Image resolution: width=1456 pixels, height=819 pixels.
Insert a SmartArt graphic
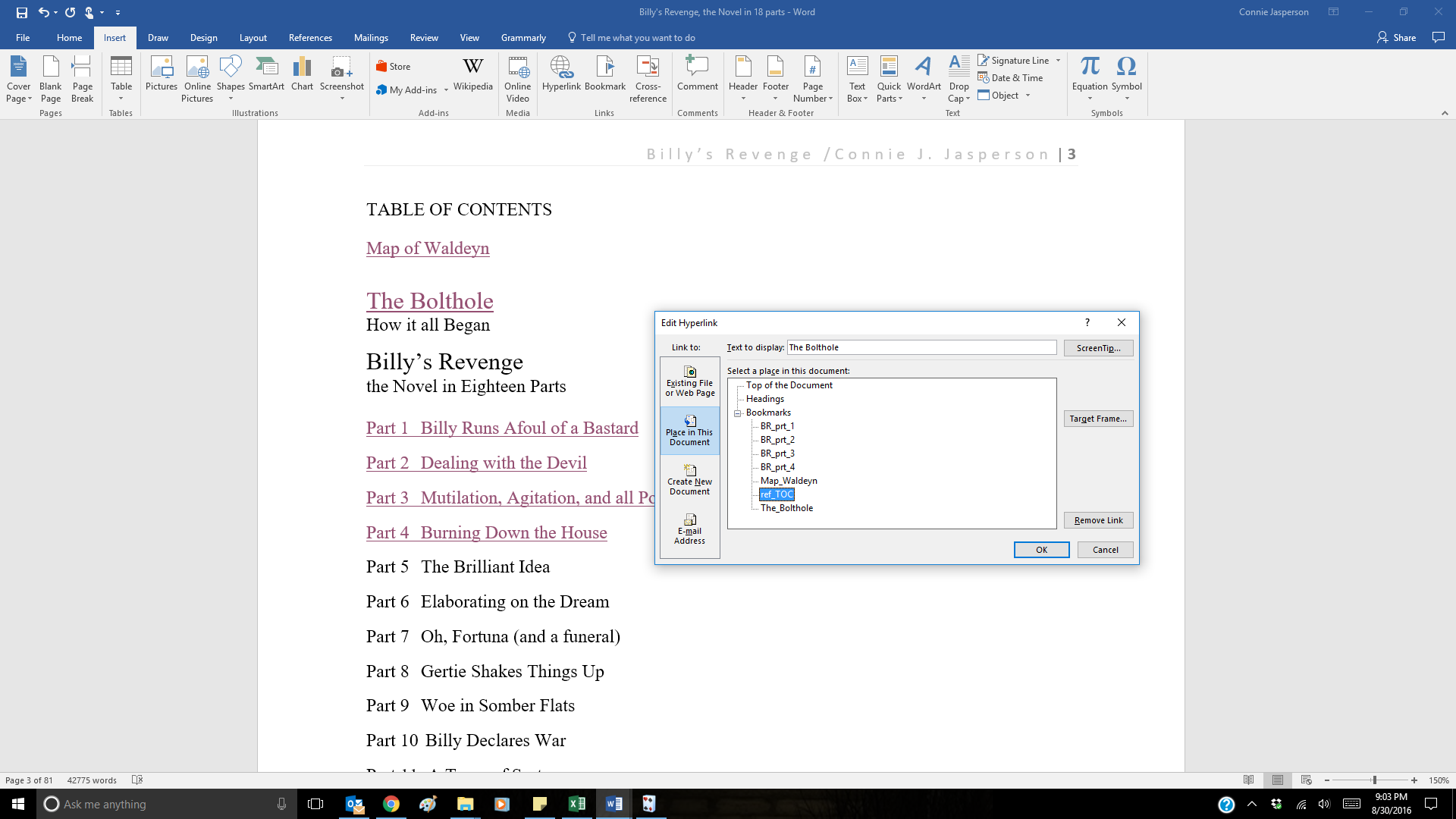coord(266,74)
